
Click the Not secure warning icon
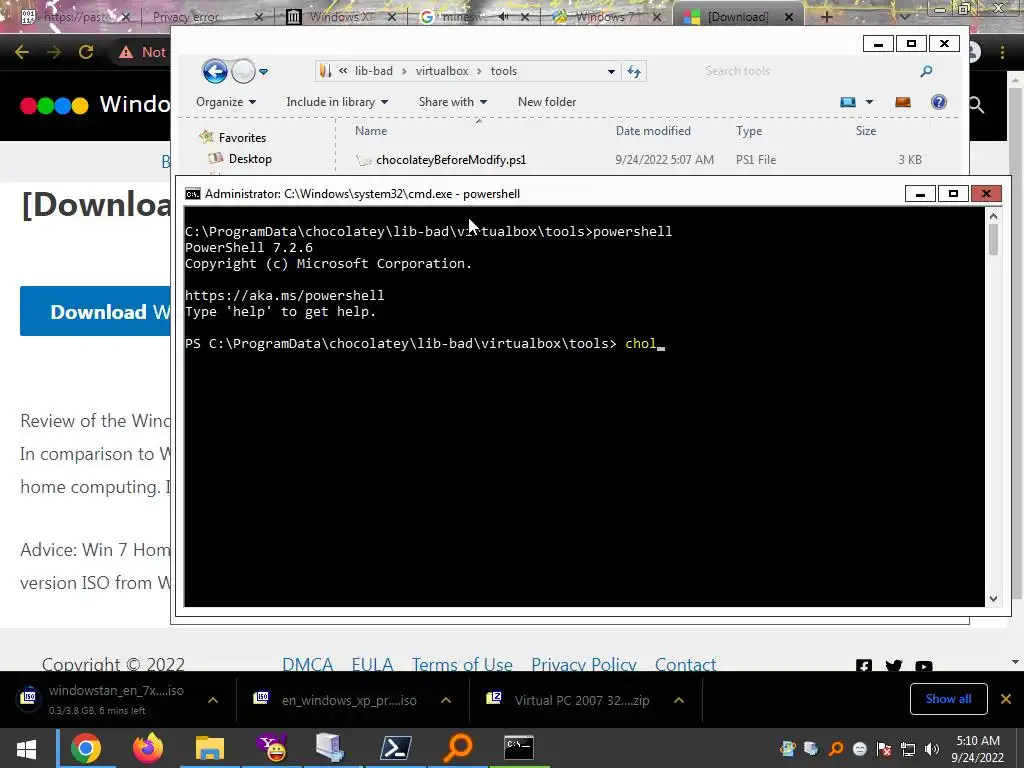(125, 52)
